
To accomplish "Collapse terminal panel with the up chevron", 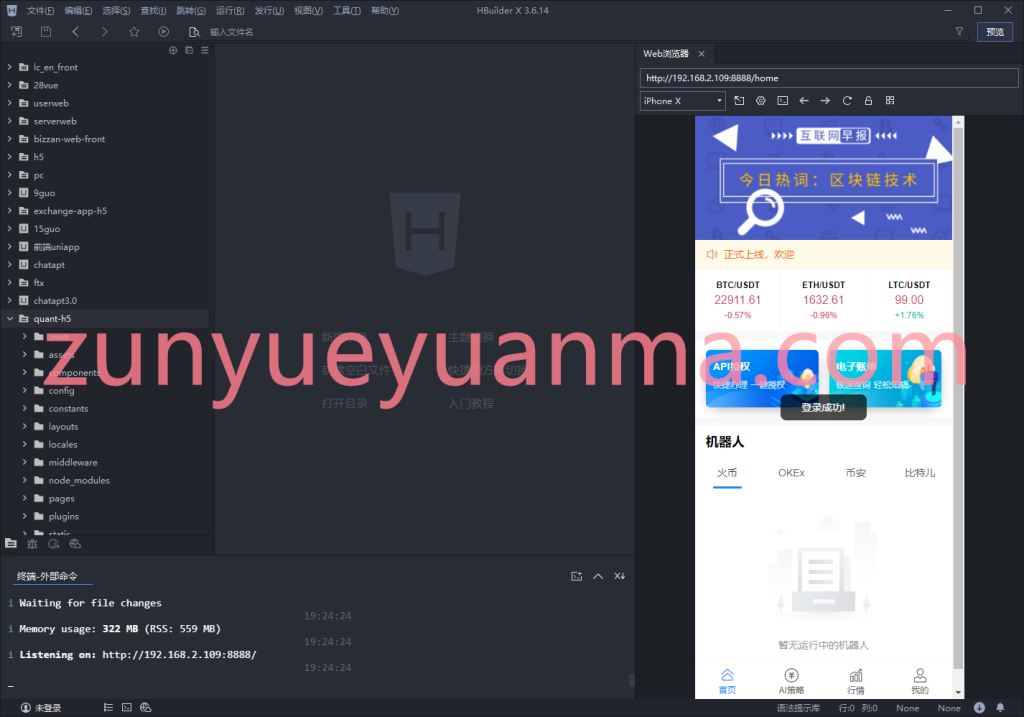I will click(x=598, y=576).
